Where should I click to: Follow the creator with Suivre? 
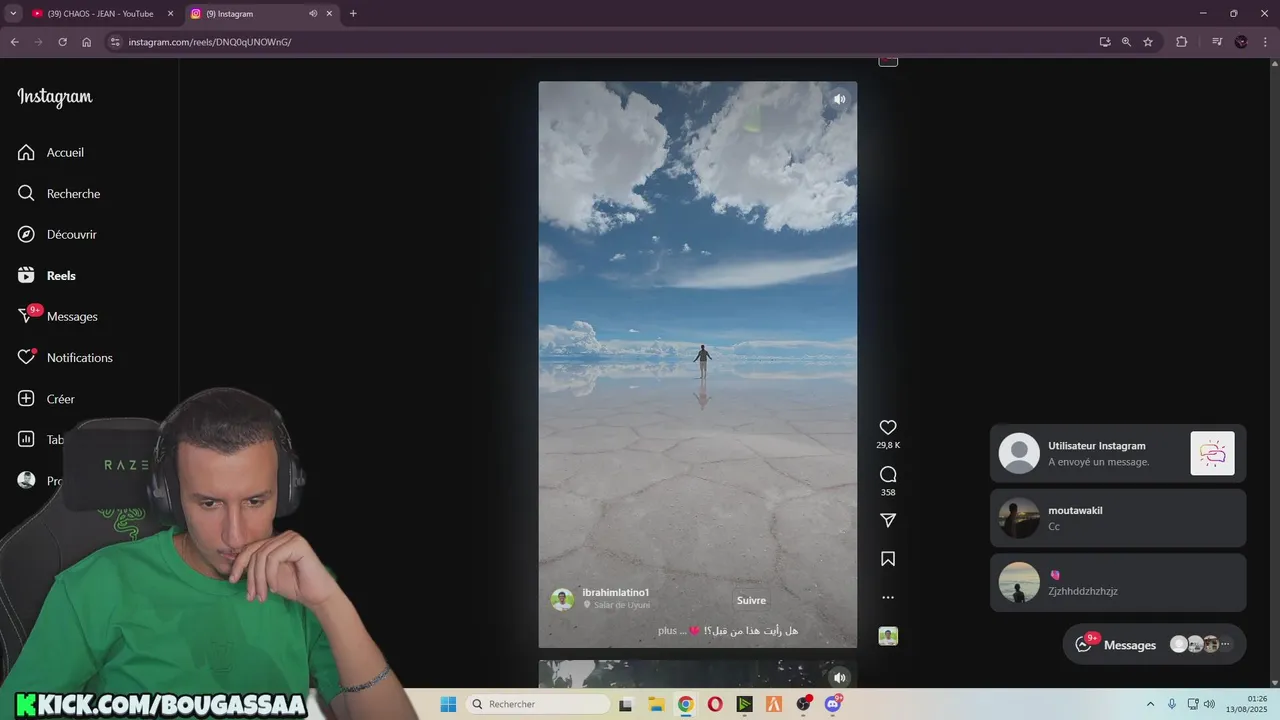pos(751,601)
